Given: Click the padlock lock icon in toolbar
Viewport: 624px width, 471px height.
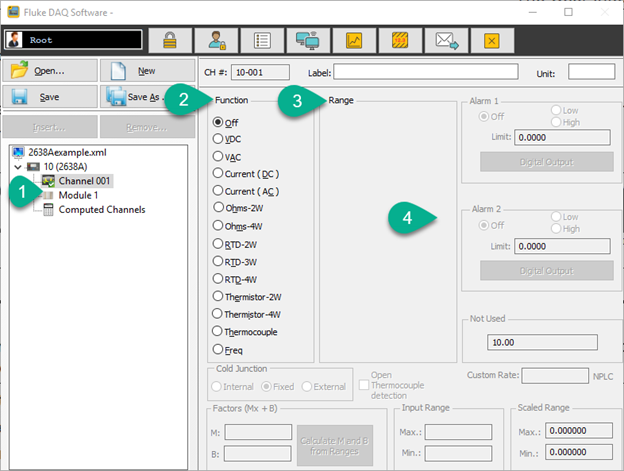Looking at the screenshot, I should tap(170, 40).
